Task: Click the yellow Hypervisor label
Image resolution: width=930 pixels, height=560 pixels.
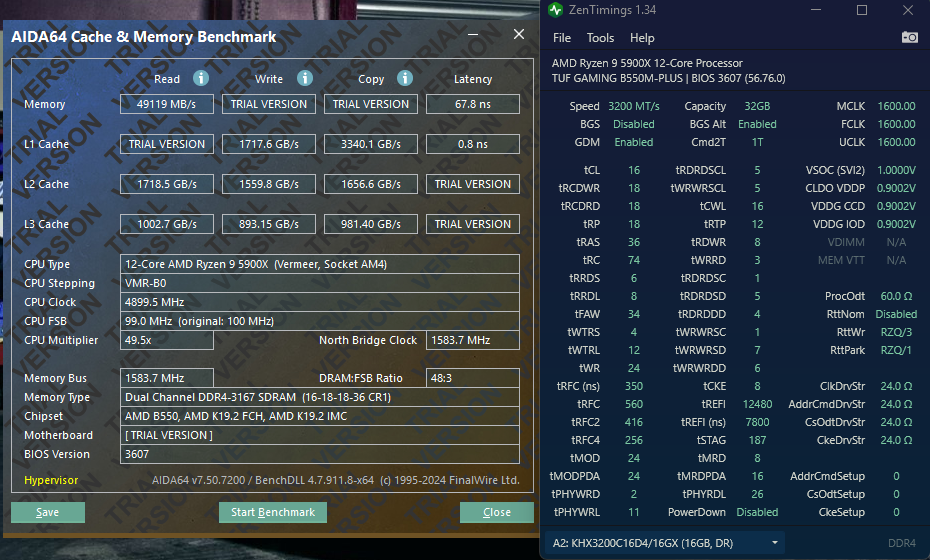Action: click(x=51, y=480)
